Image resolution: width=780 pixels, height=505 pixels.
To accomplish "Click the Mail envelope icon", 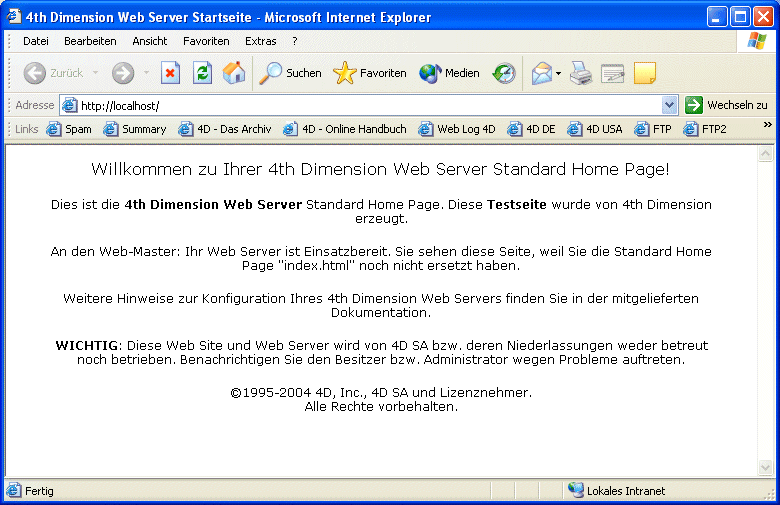I will pyautogui.click(x=542, y=73).
